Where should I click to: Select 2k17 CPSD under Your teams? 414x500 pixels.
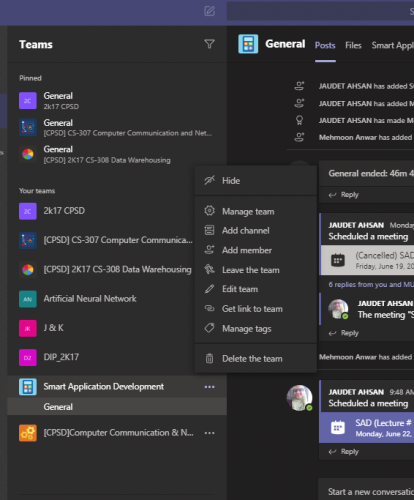[64, 211]
